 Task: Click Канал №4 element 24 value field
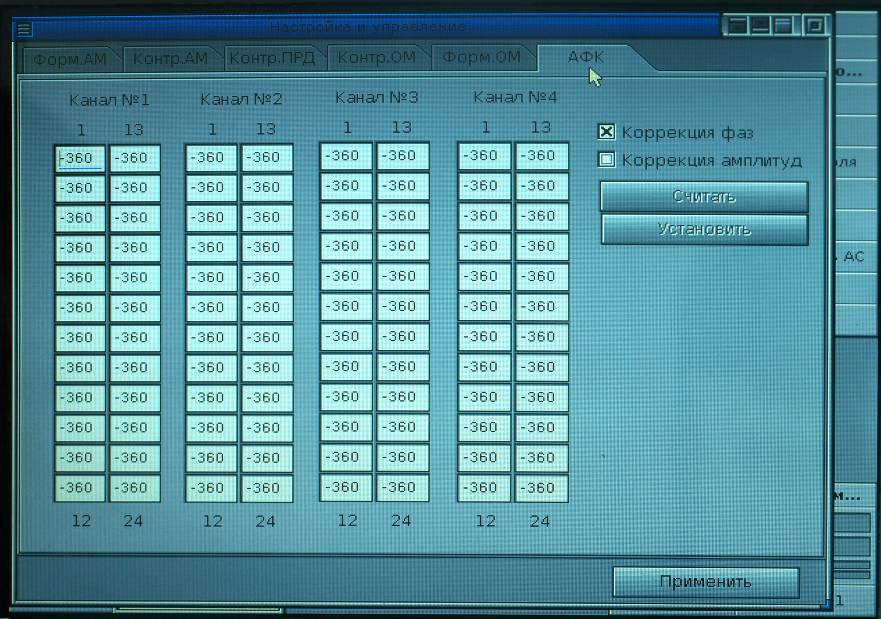(542, 488)
